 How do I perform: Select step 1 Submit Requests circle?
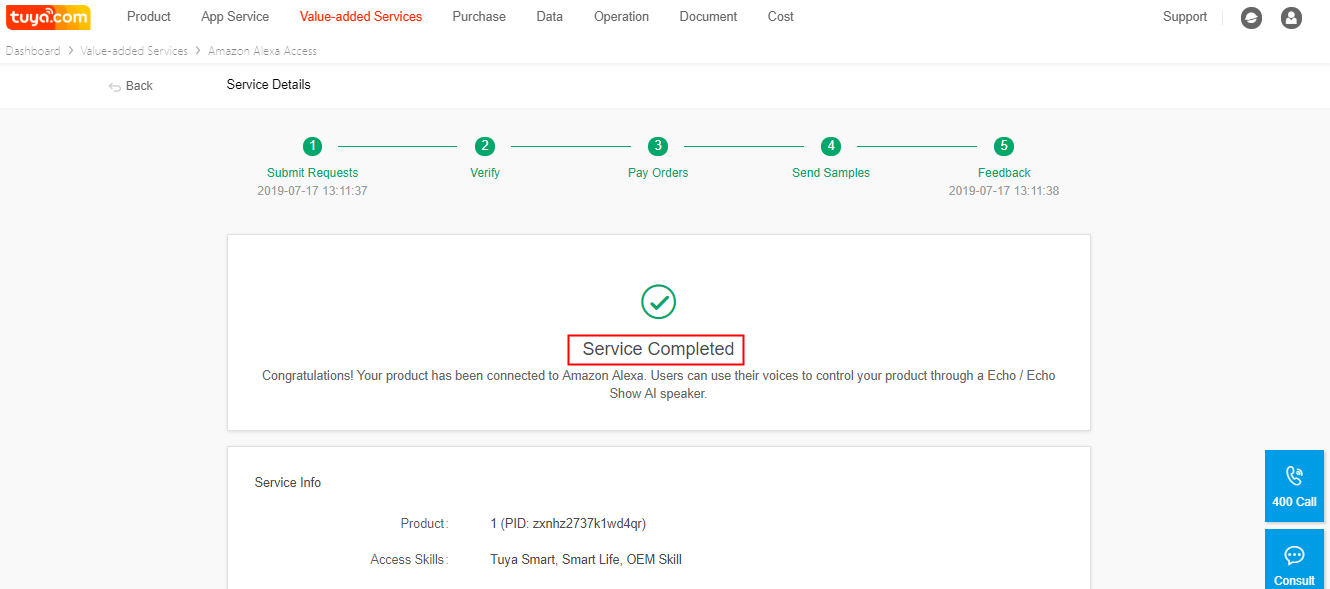pyautogui.click(x=313, y=146)
